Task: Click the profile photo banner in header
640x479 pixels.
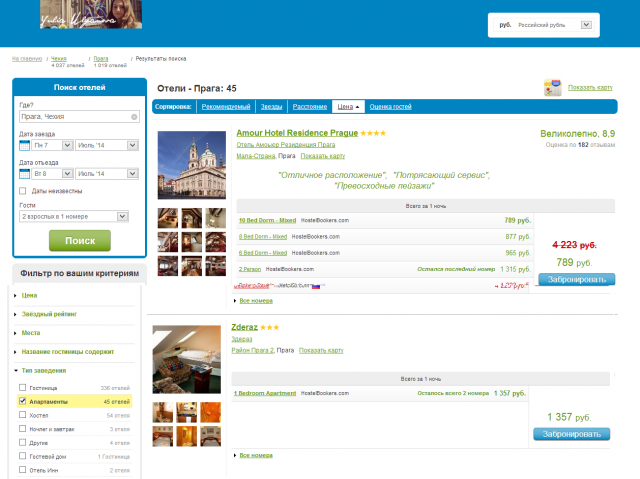Action: [x=91, y=14]
